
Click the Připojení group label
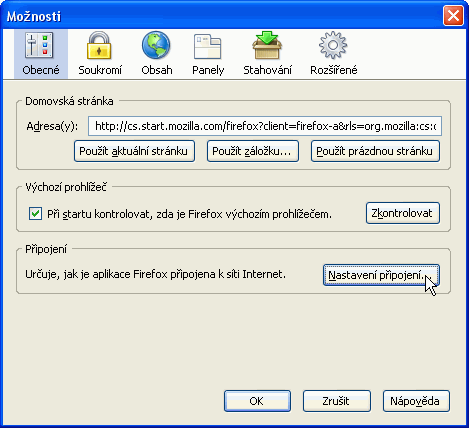[x=46, y=249]
